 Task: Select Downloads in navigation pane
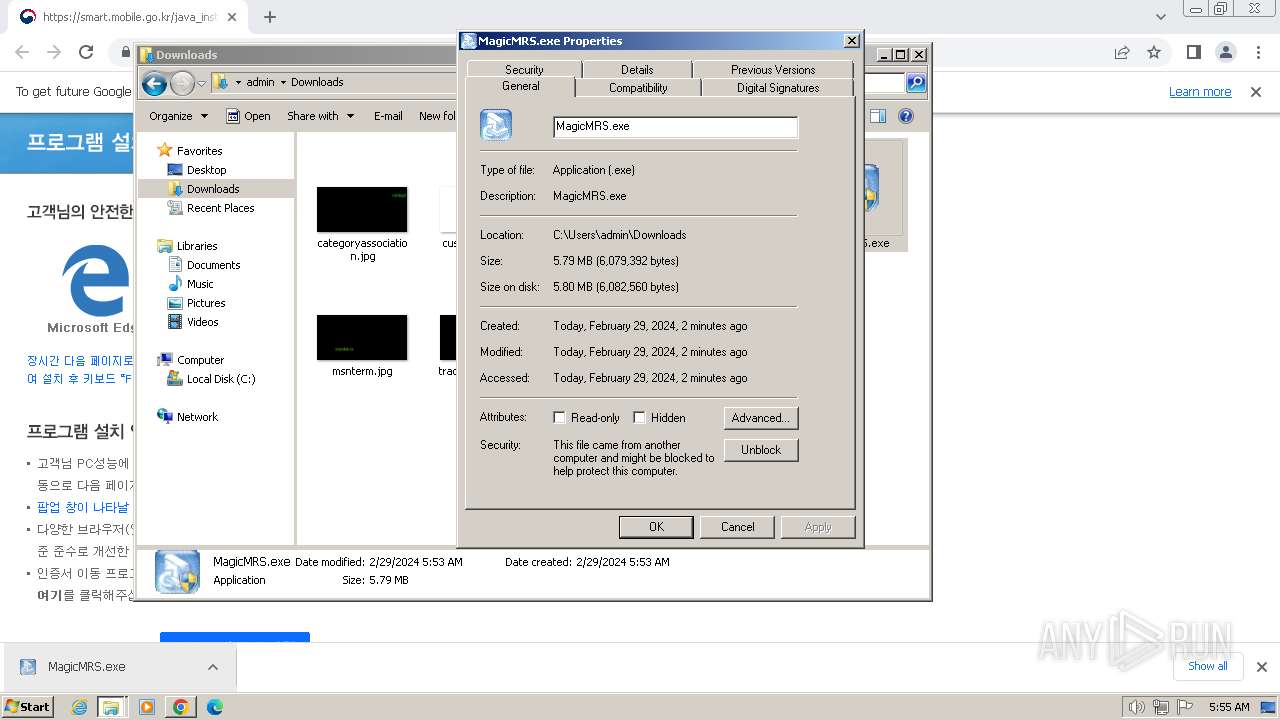(213, 189)
